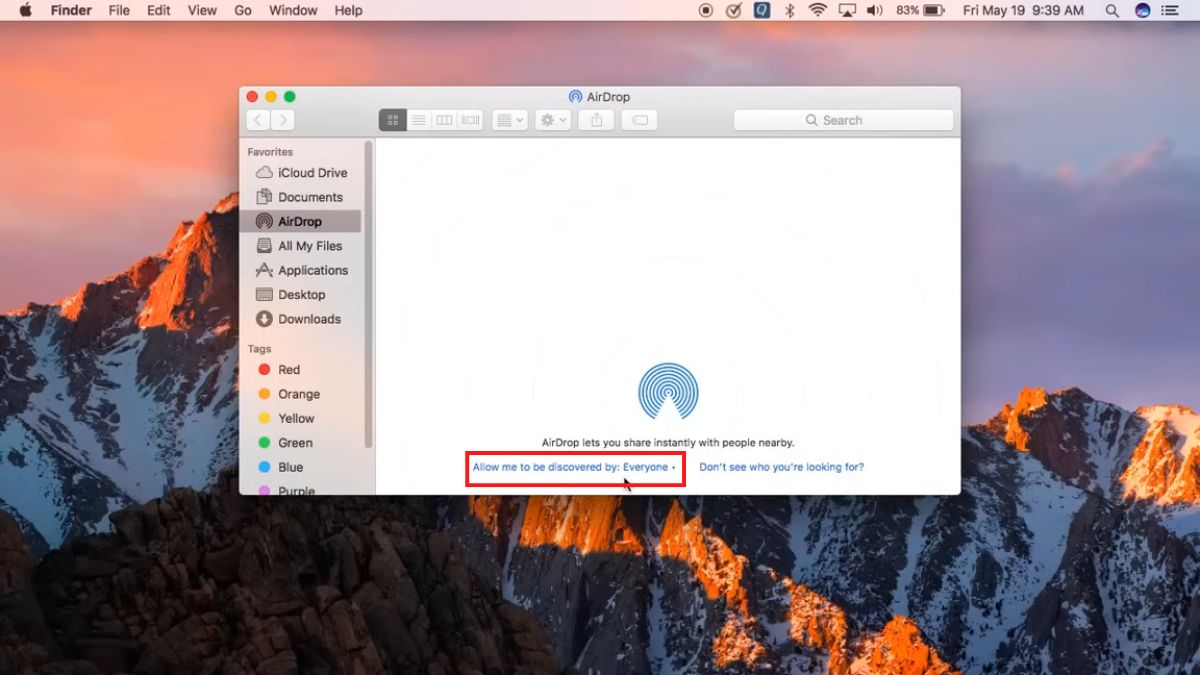1200x675 pixels.
Task: Open the AirPlay display menu
Action: 847,10
